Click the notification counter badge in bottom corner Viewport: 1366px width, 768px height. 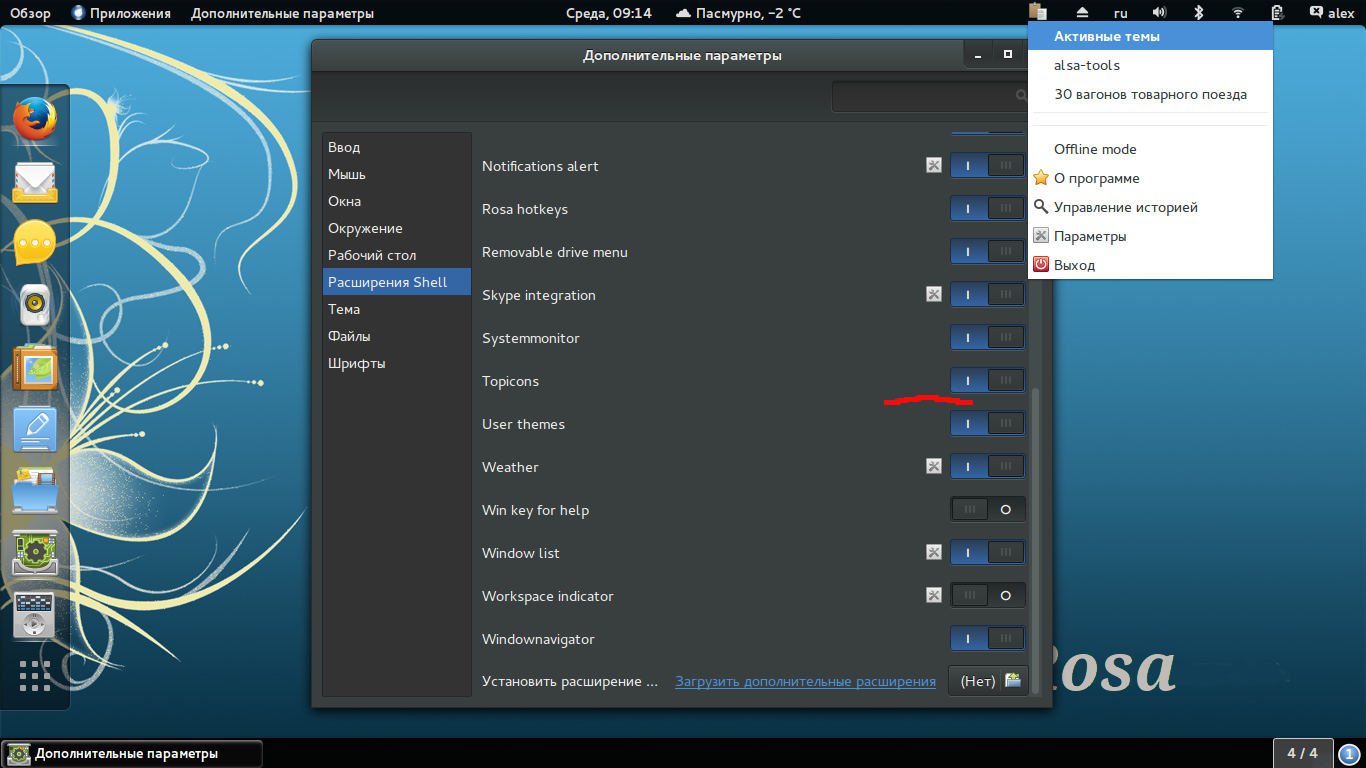[x=1349, y=753]
